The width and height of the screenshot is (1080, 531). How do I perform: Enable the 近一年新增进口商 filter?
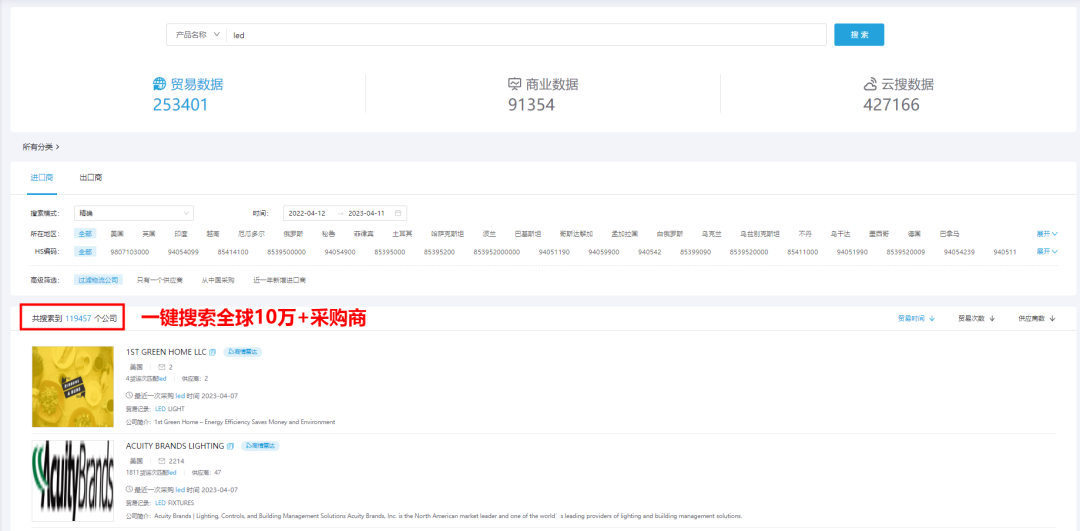tap(279, 280)
